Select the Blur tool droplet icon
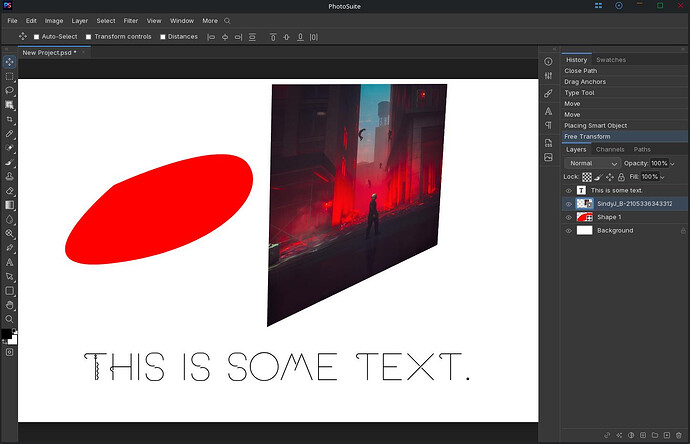 tap(9, 219)
